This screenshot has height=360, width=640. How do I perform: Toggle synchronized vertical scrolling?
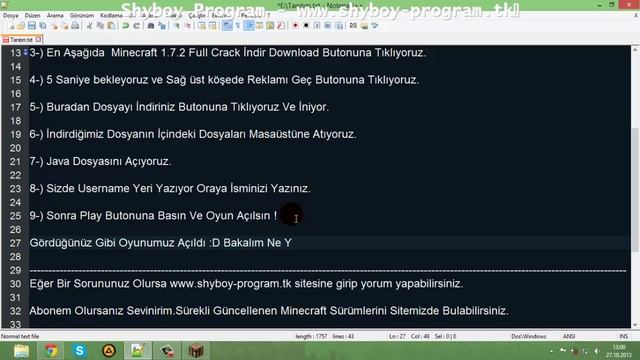tap(201, 26)
